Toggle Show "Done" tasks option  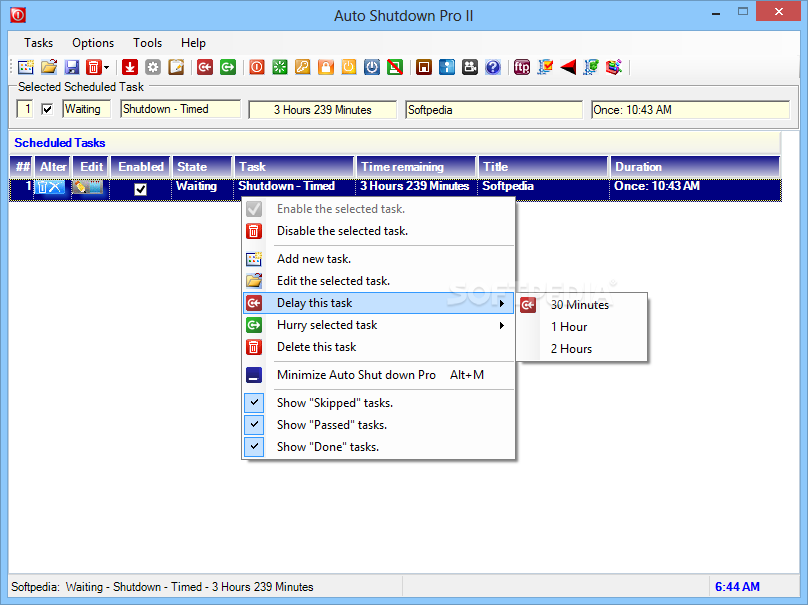(379, 447)
